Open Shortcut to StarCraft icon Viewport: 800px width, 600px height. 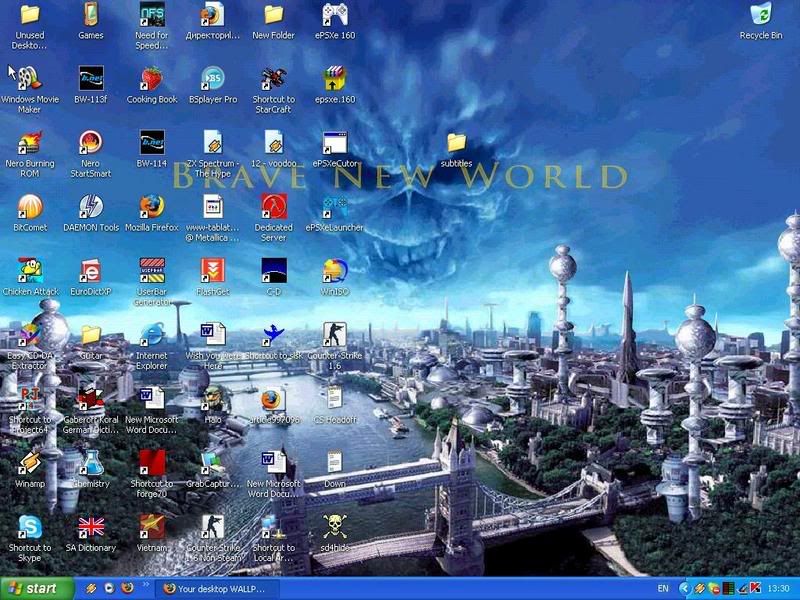[273, 79]
